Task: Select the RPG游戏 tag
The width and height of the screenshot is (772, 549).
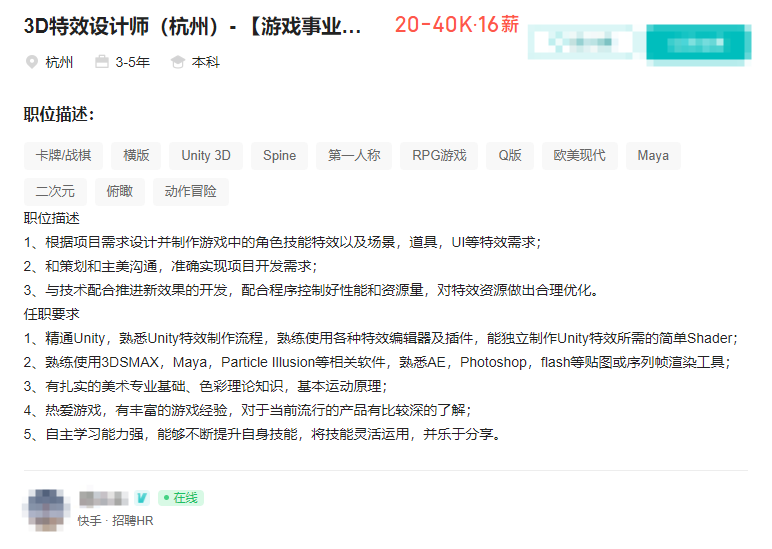Action: [x=439, y=155]
